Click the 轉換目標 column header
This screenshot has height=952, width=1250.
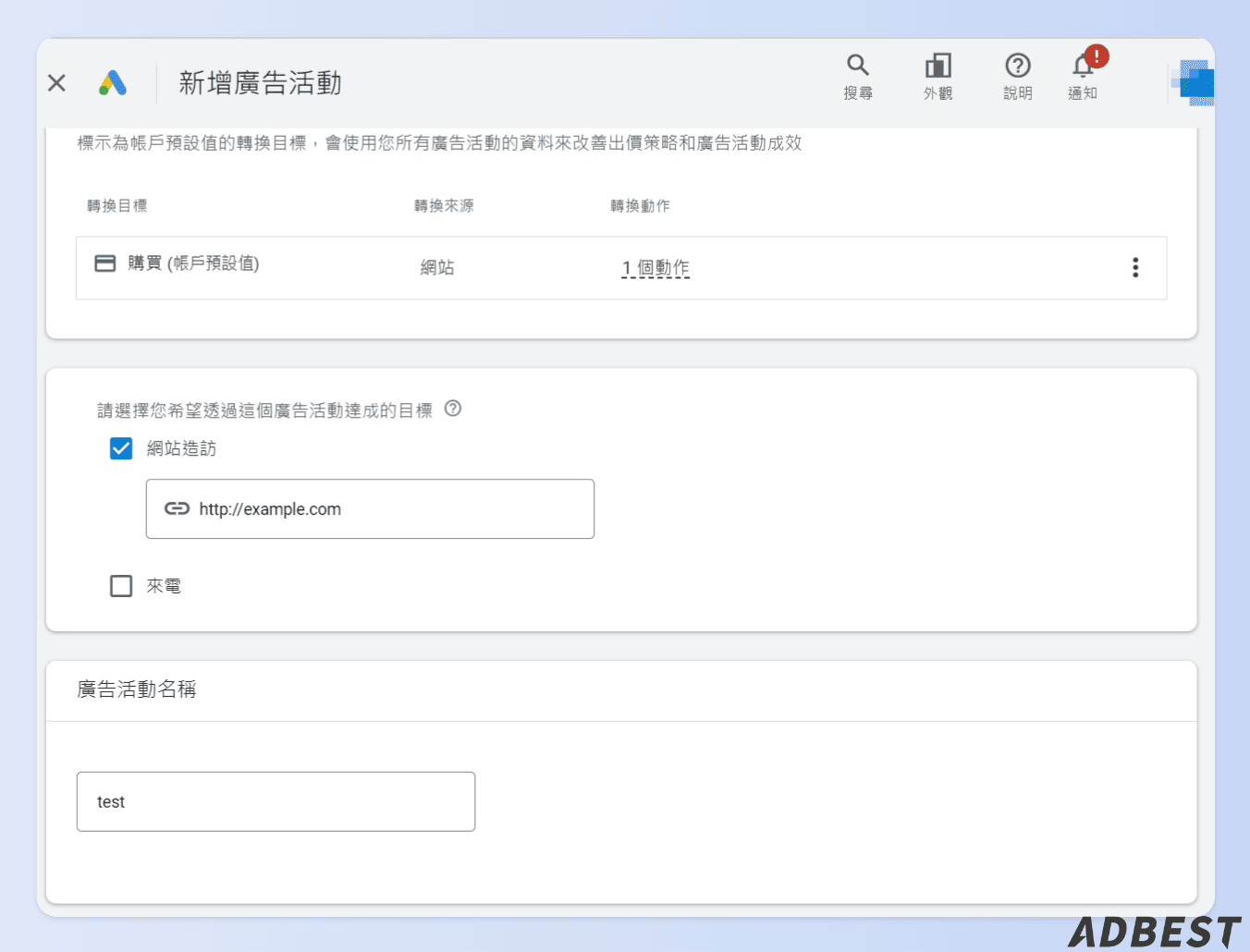(117, 205)
